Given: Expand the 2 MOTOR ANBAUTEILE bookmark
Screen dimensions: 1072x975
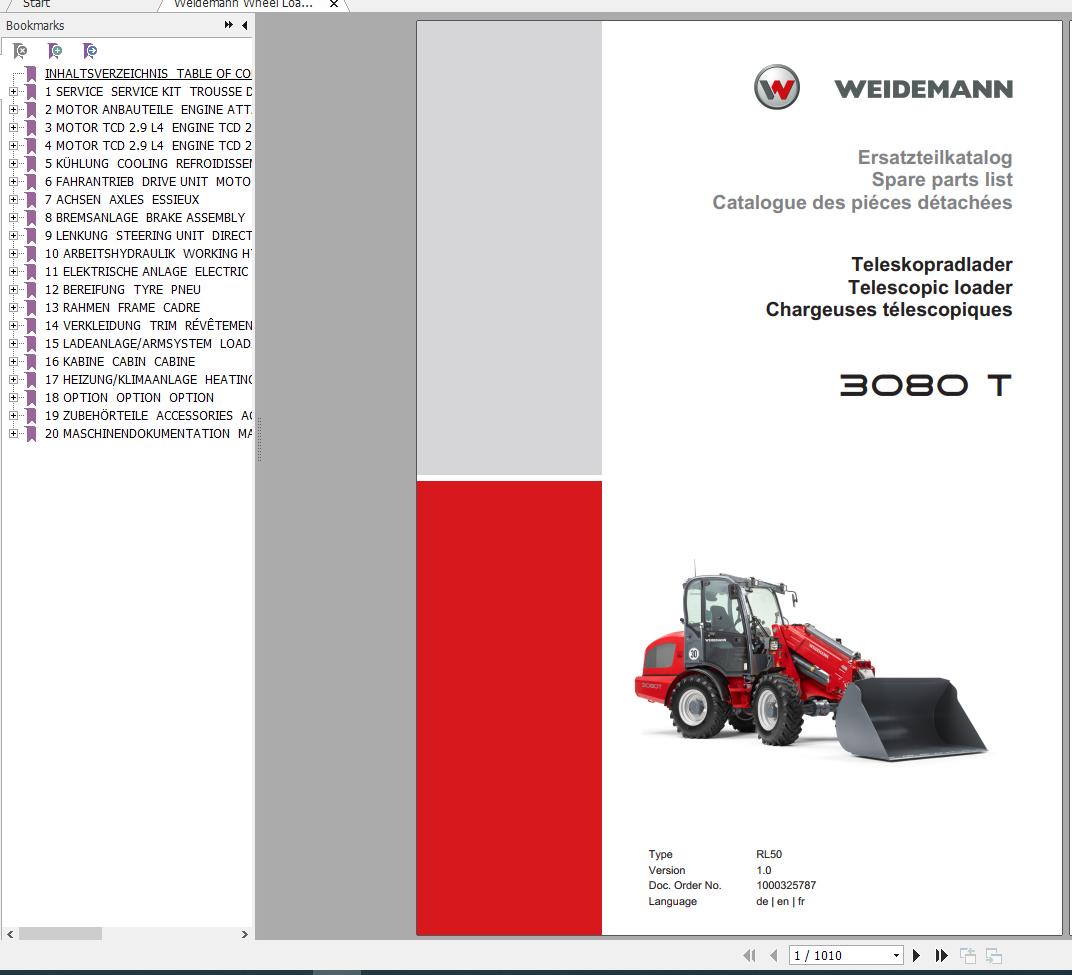Looking at the screenshot, I should (13, 109).
